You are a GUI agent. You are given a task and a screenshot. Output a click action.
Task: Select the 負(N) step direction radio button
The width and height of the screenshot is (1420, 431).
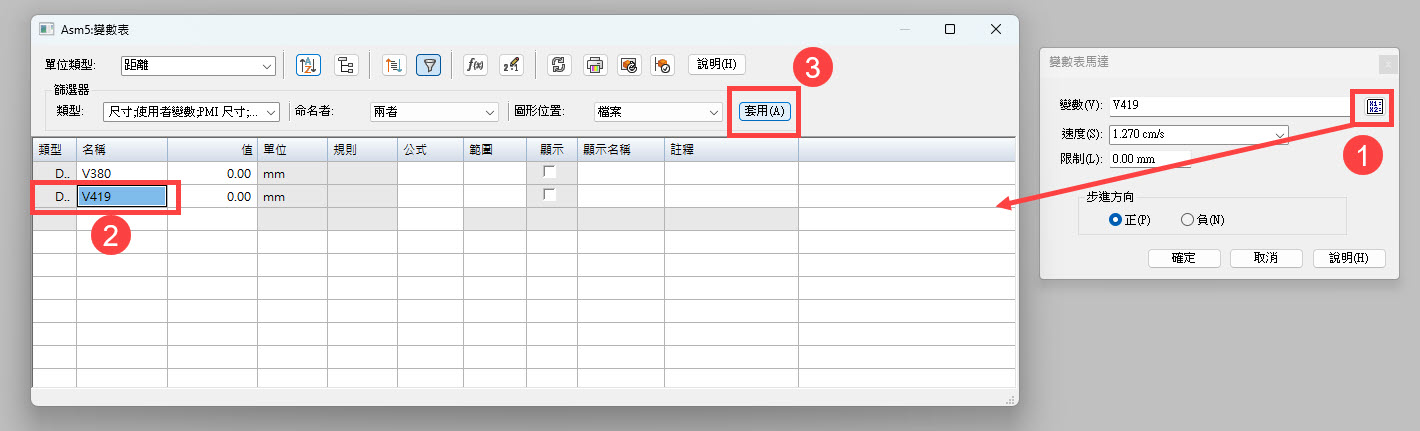[1187, 220]
